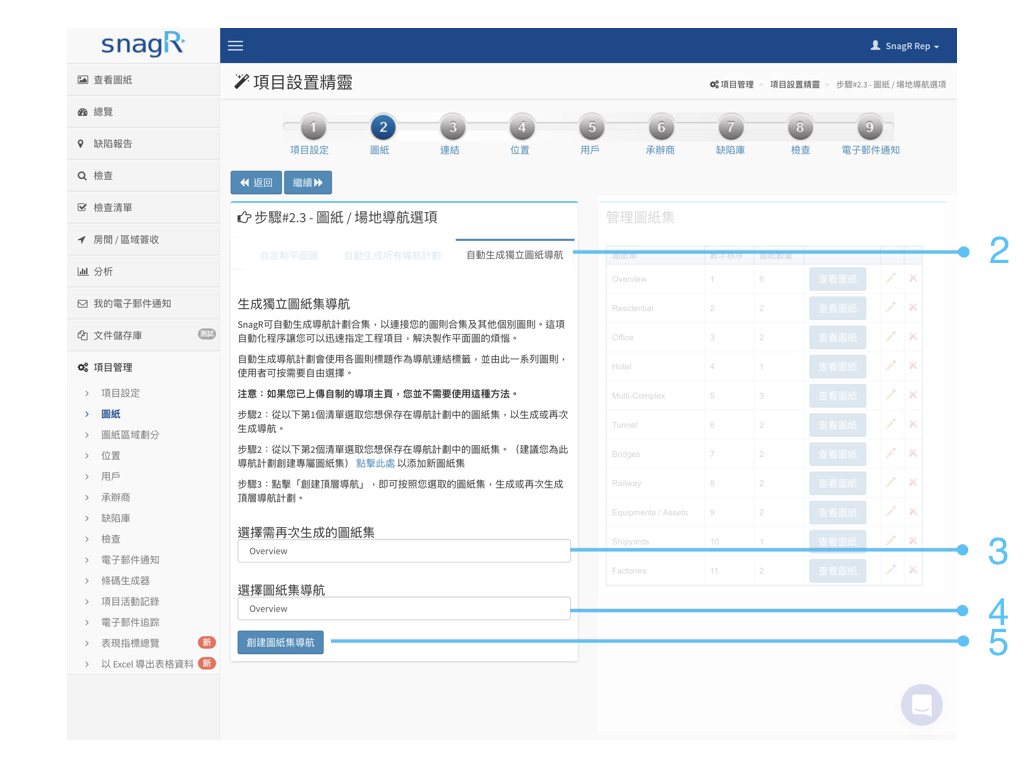Click the snagR logo
The width and height of the screenshot is (1024, 768).
click(143, 44)
